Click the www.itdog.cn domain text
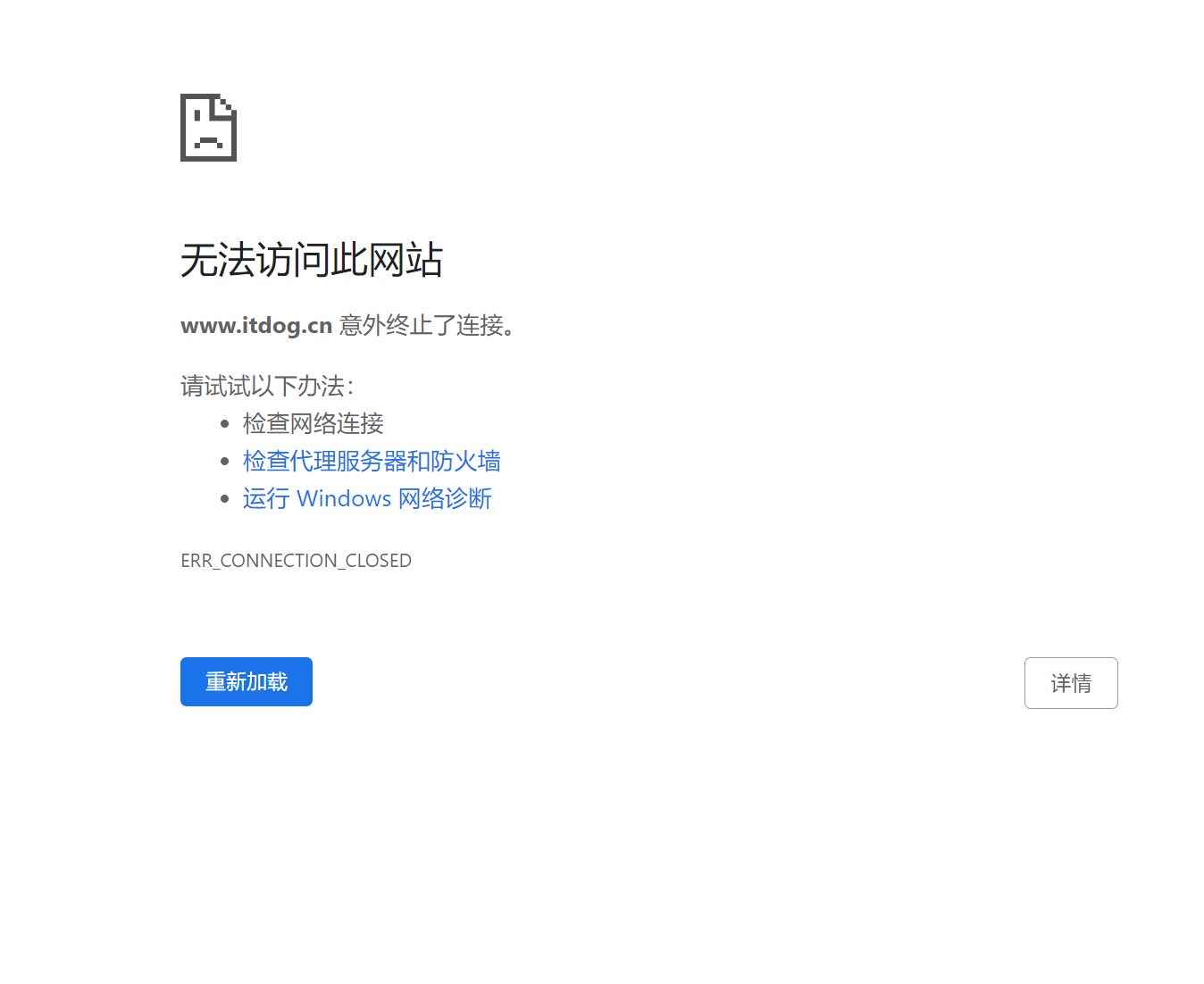The width and height of the screenshot is (1204, 984). [x=256, y=325]
